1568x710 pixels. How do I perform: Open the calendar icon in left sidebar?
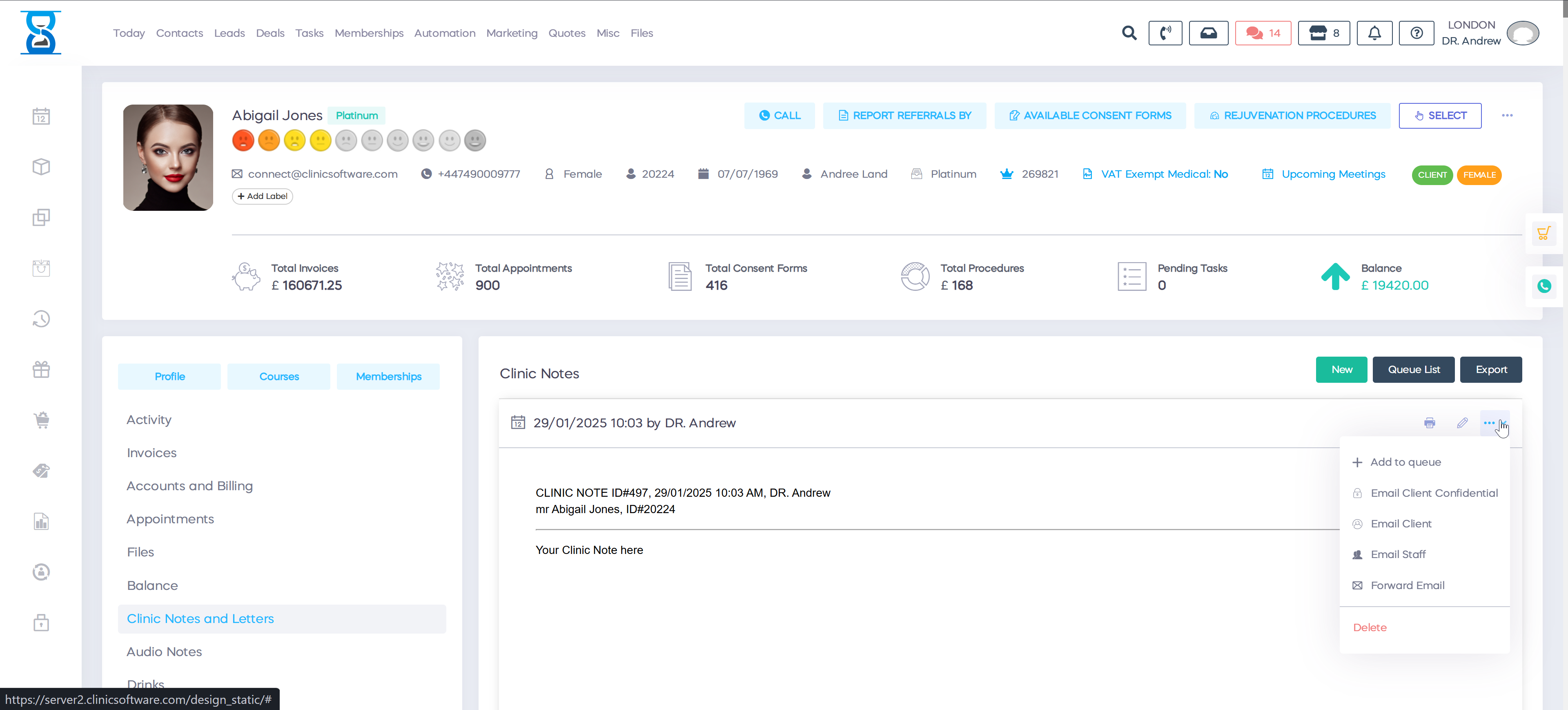41,116
